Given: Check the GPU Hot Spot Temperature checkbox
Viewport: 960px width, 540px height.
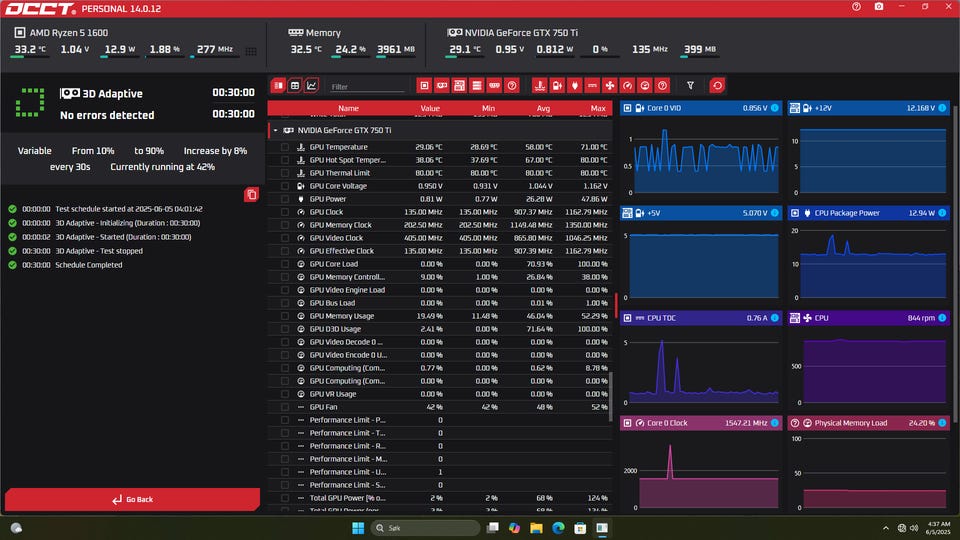Looking at the screenshot, I should 285,160.
